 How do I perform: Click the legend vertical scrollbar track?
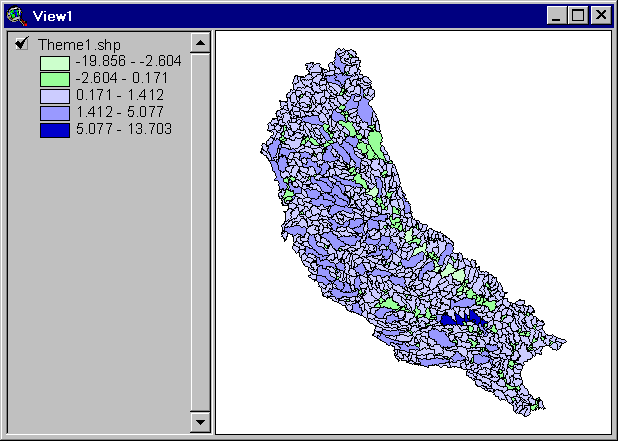point(199,230)
